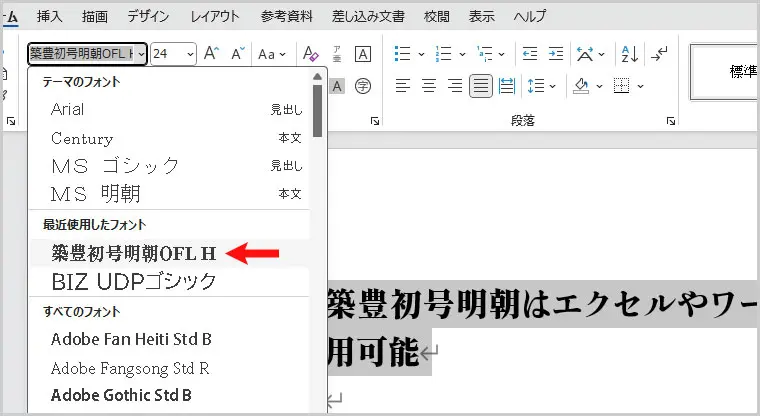The height and width of the screenshot is (416, 760).
Task: Open line and paragraph spacing icon
Action: (536, 86)
